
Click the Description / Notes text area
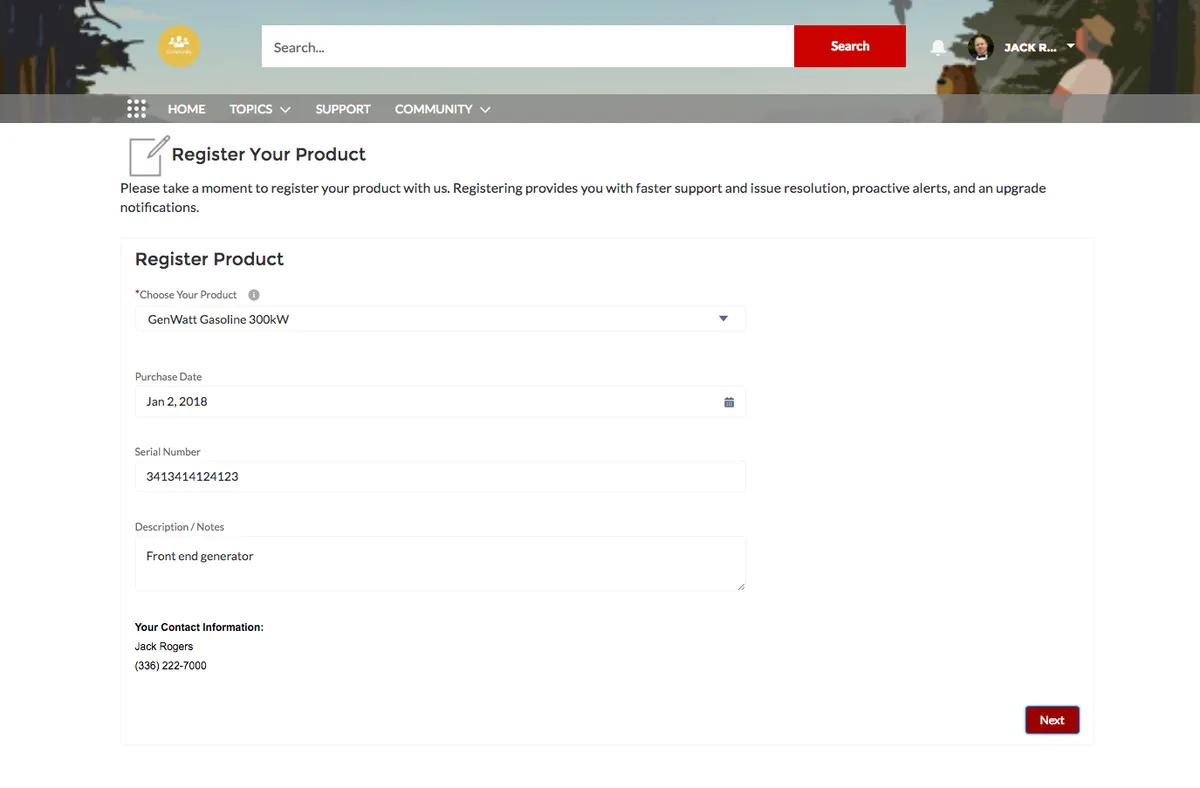[440, 564]
